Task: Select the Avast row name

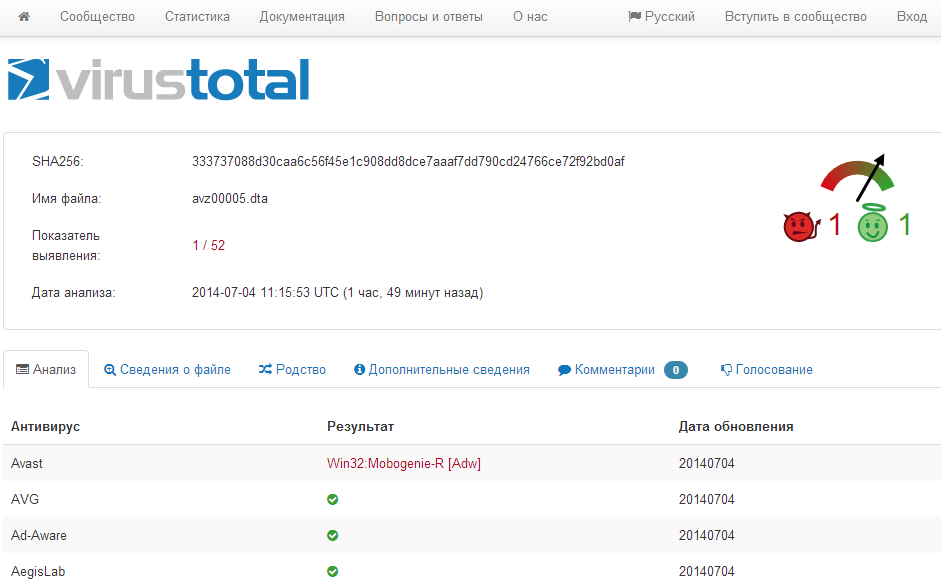Action: click(27, 463)
